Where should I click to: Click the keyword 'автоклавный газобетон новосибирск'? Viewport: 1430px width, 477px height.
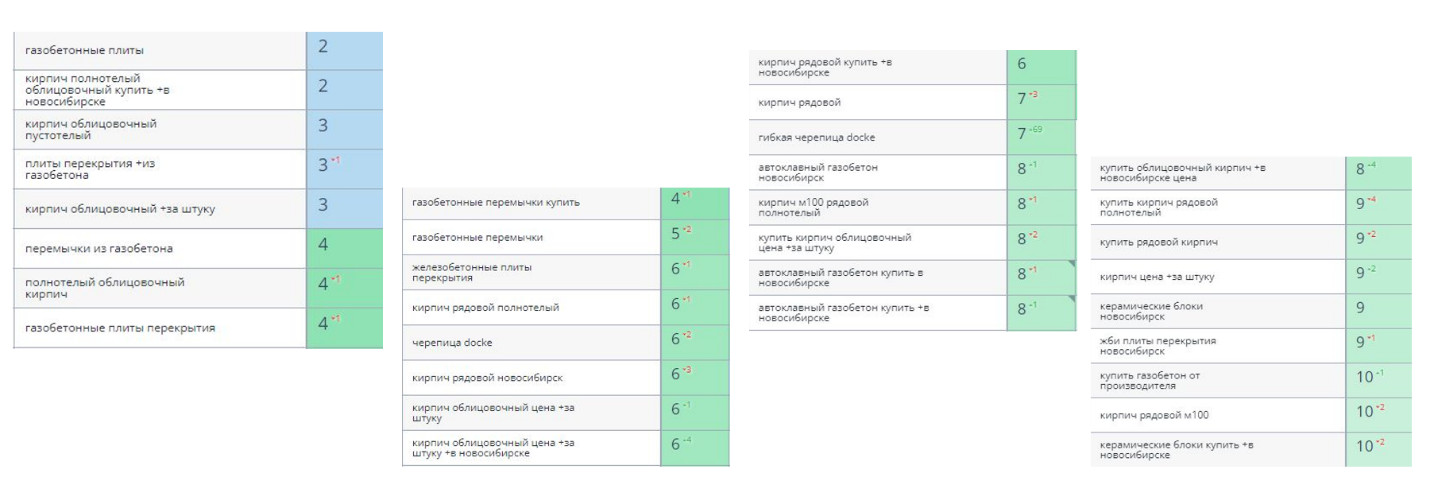tap(818, 172)
